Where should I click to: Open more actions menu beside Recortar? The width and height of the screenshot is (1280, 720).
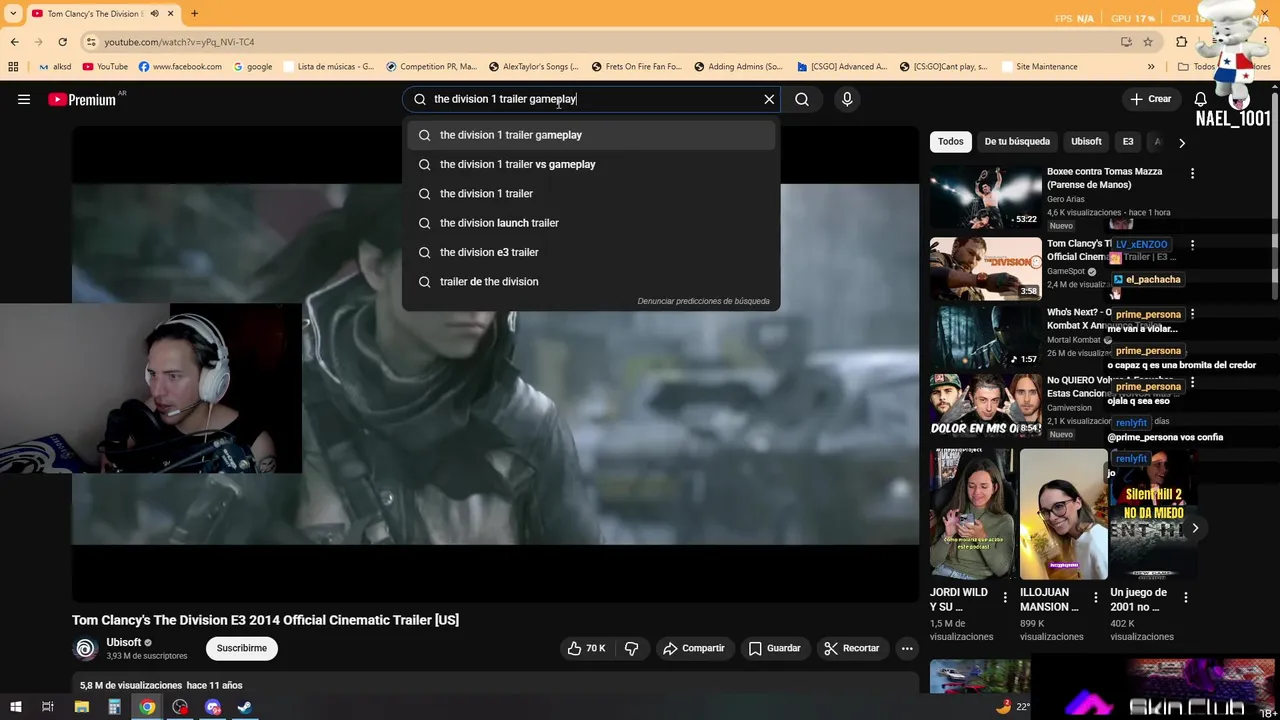907,648
